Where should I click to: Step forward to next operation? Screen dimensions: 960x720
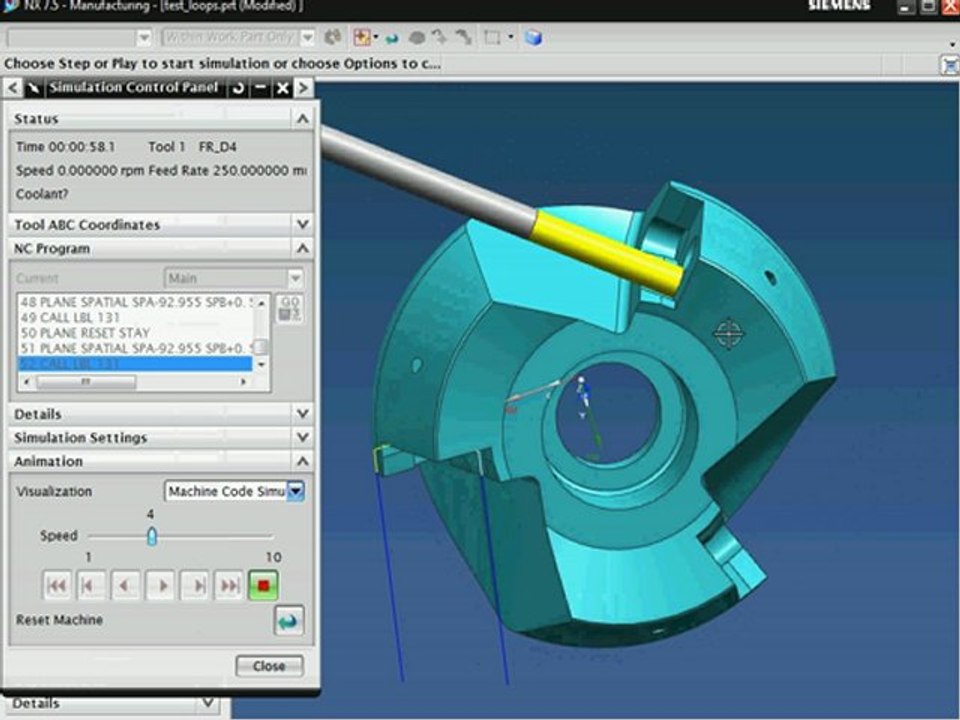[x=196, y=585]
